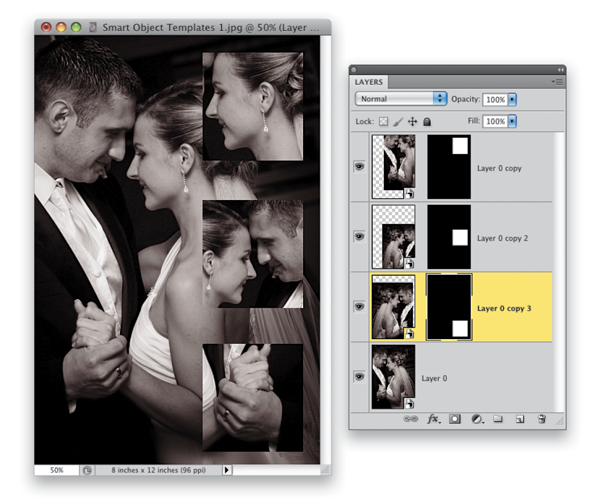Select Layer 0 thumbnail
The width and height of the screenshot is (600, 500).
coord(393,377)
